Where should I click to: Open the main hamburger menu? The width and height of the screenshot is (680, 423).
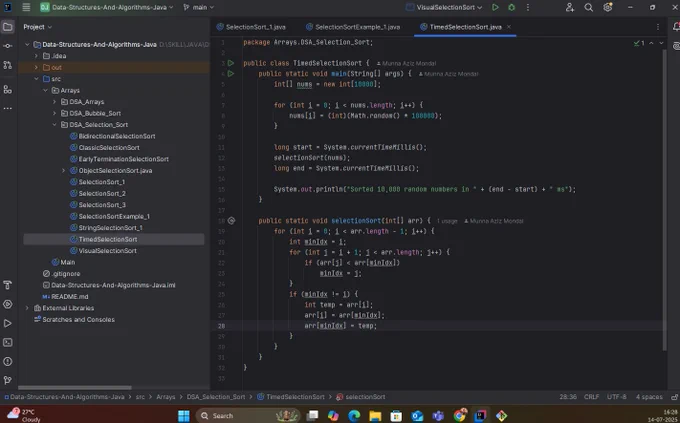tap(26, 7)
